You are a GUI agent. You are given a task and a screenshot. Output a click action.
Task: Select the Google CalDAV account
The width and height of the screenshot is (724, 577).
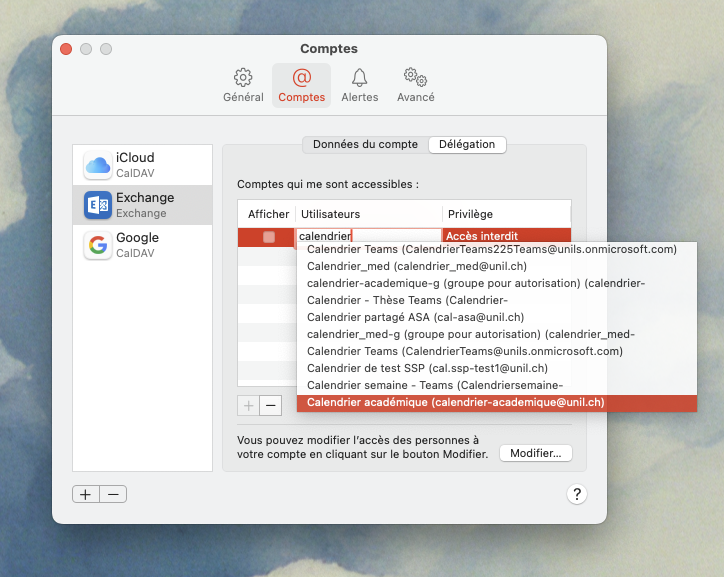(x=142, y=245)
